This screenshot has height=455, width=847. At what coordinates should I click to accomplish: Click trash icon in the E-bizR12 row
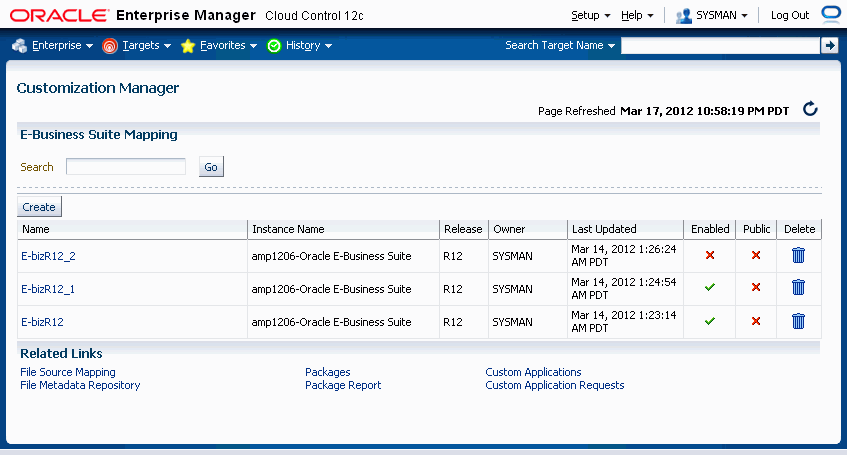click(x=798, y=321)
